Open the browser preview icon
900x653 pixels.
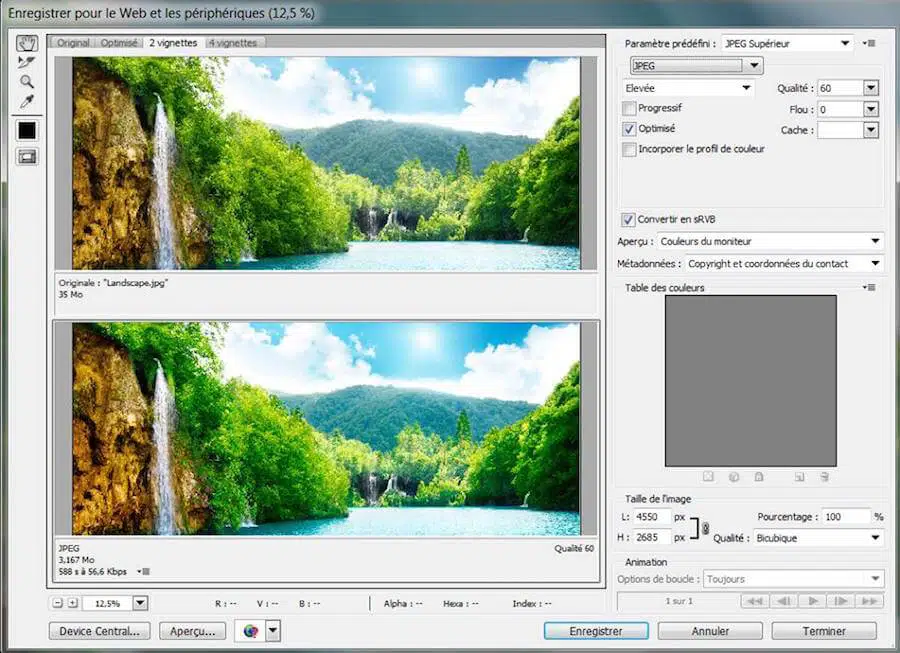tap(251, 631)
